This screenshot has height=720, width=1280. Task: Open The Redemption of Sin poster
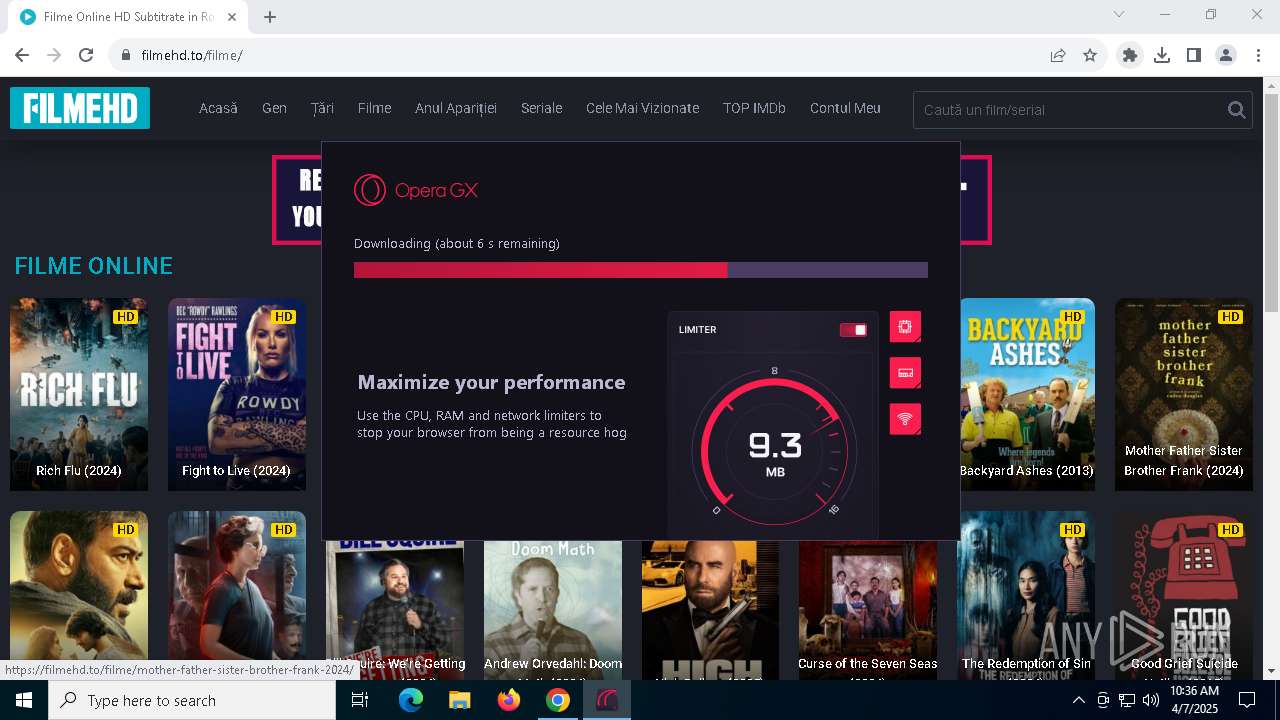click(x=1026, y=595)
